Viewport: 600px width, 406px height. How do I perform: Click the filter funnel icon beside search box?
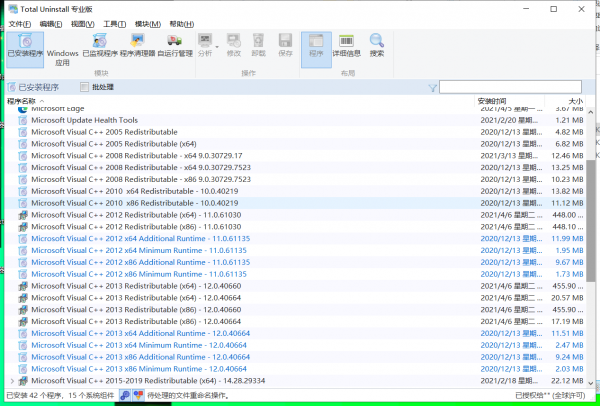coord(432,88)
